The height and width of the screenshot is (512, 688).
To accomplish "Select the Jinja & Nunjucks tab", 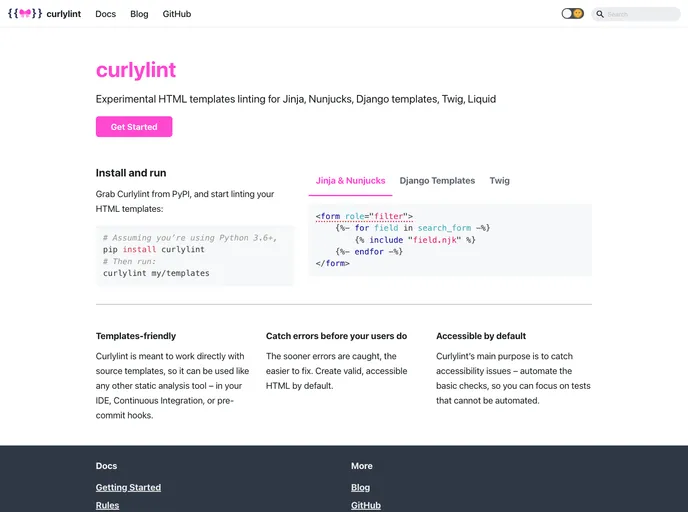I will click(x=350, y=181).
